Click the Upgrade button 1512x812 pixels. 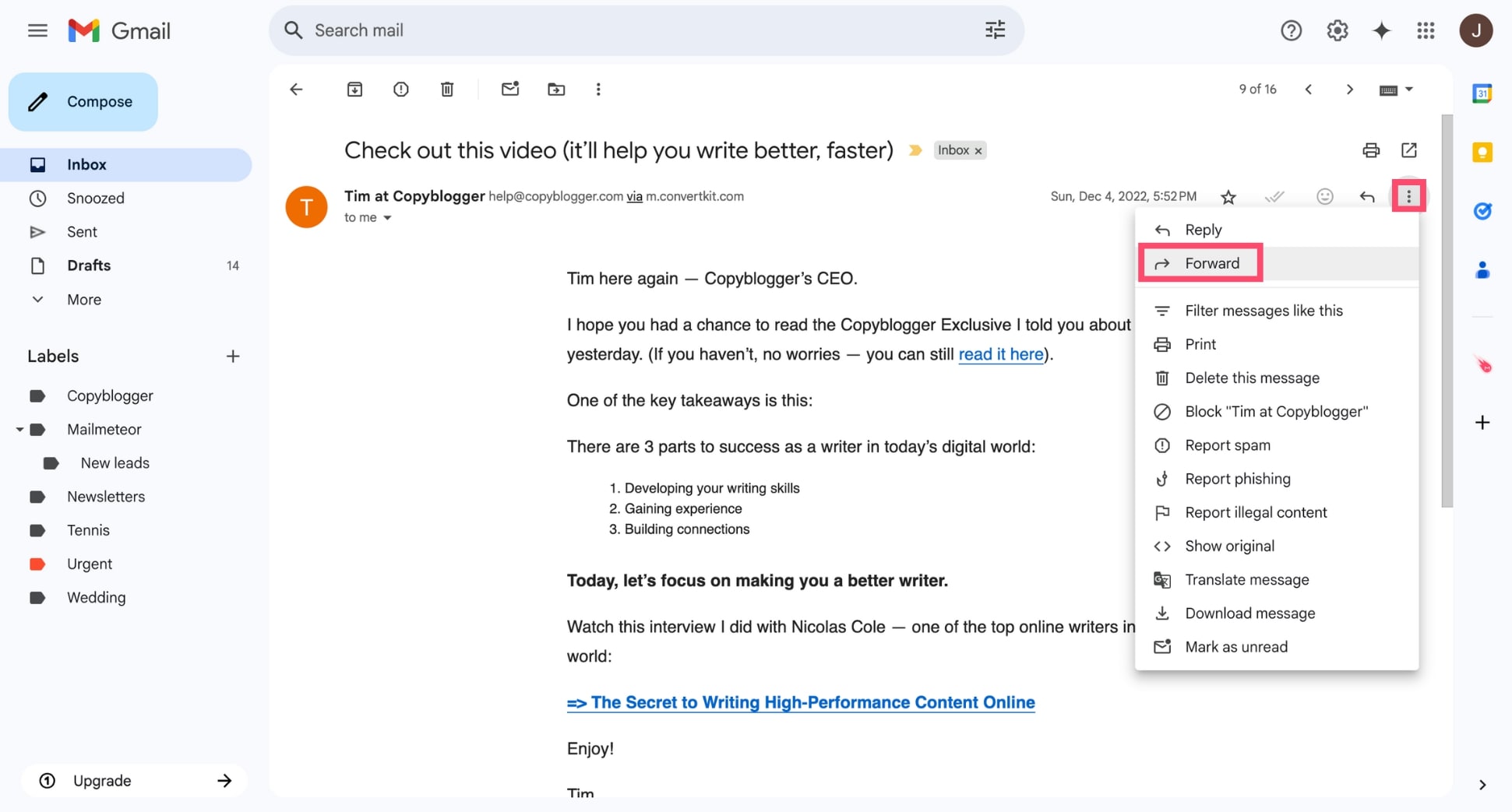(134, 781)
